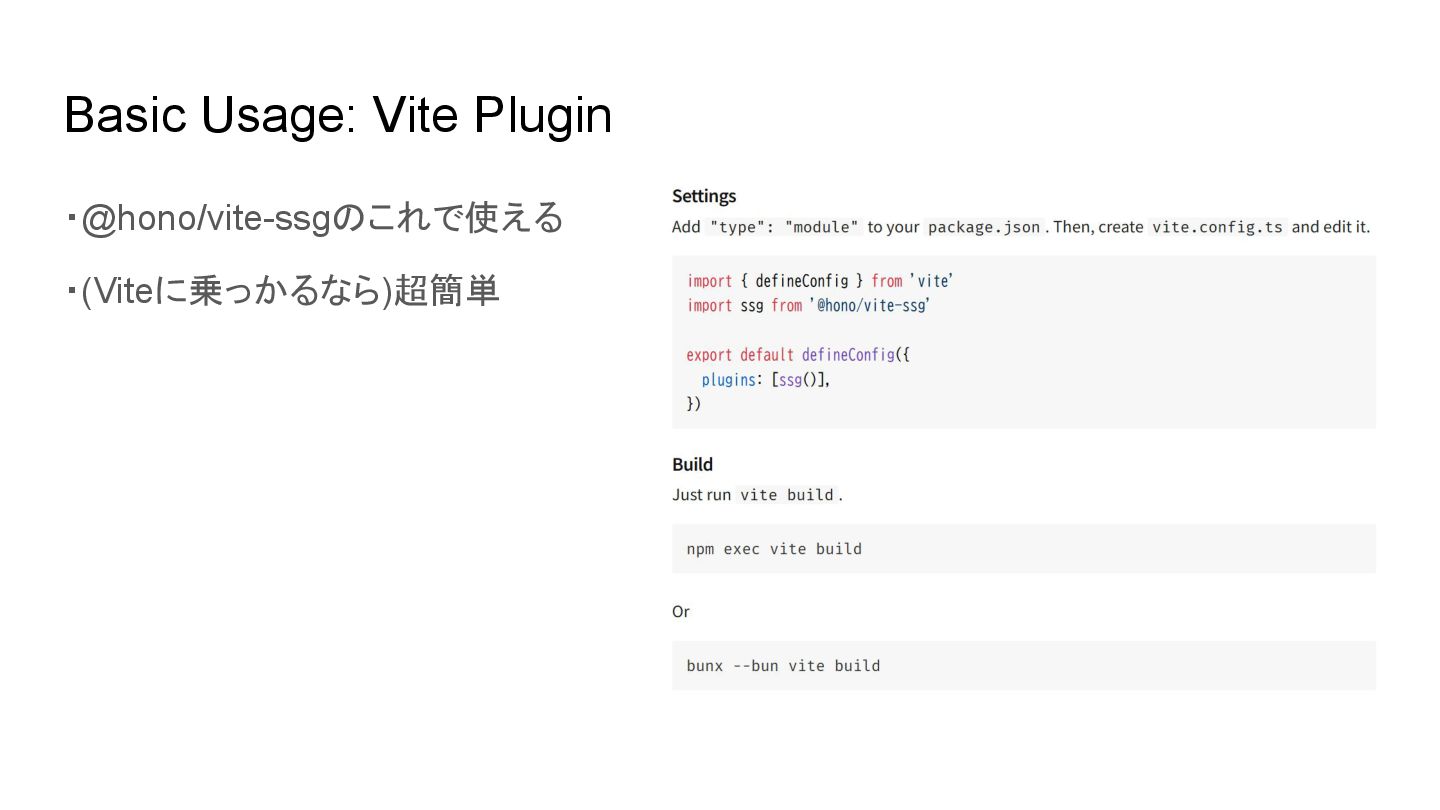
Task: Click the "Basic Usage: Vite Plugin" slide title
Action: [x=338, y=115]
